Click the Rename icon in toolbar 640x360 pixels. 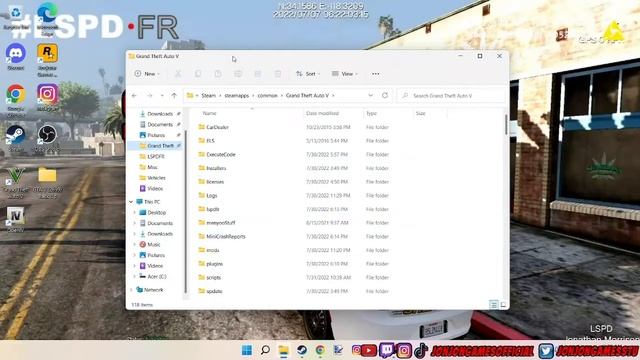238,74
